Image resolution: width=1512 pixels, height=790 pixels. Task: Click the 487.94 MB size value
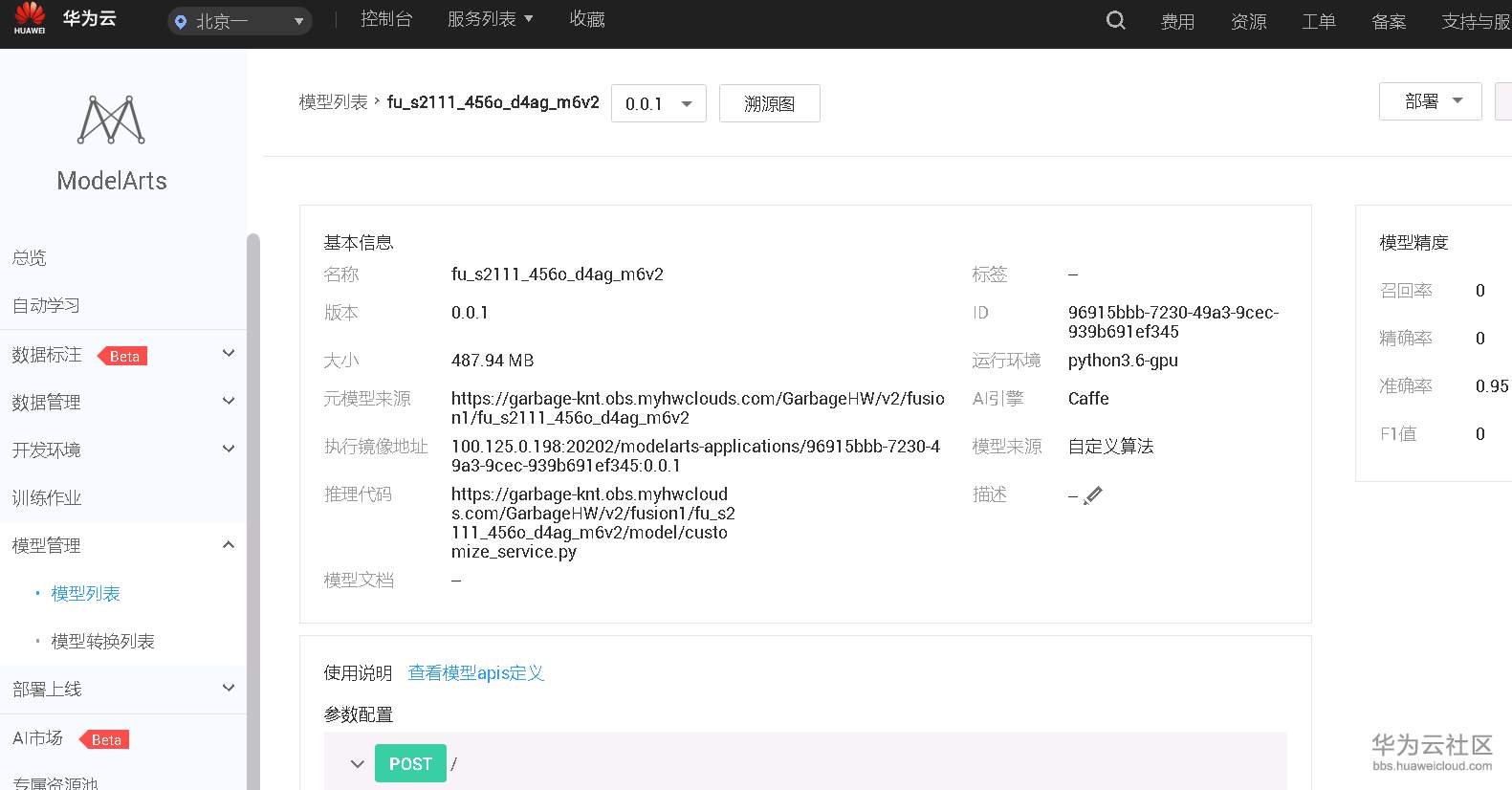pos(493,361)
